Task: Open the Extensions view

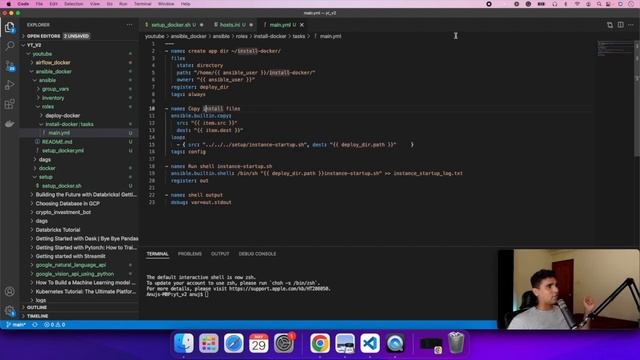Action: (x=10, y=104)
